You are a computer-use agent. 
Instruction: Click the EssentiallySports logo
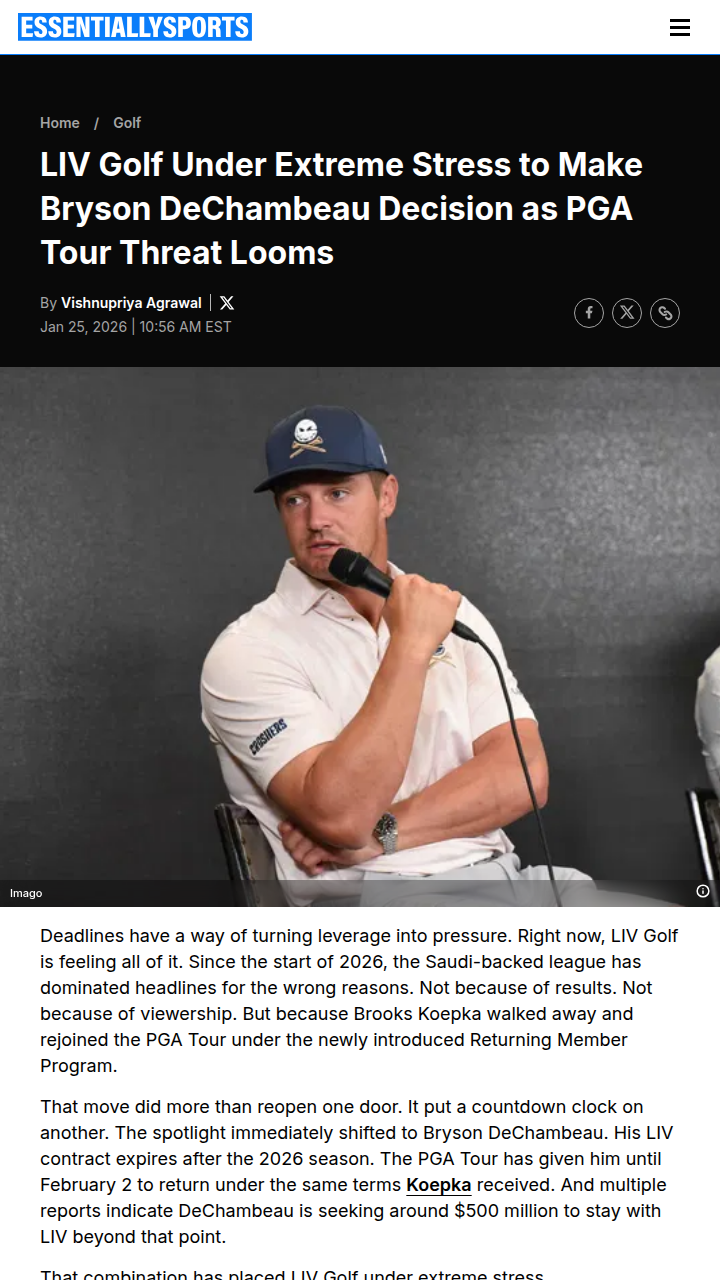click(135, 27)
